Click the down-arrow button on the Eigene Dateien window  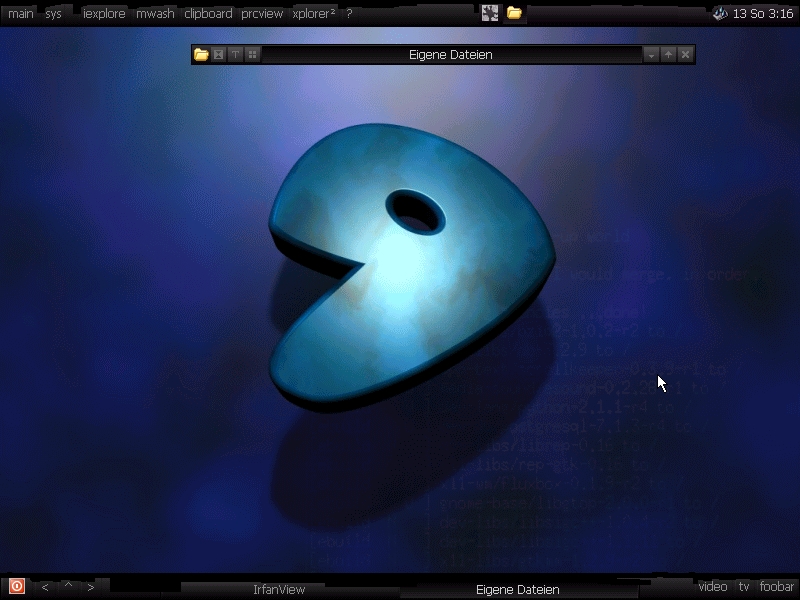[651, 55]
